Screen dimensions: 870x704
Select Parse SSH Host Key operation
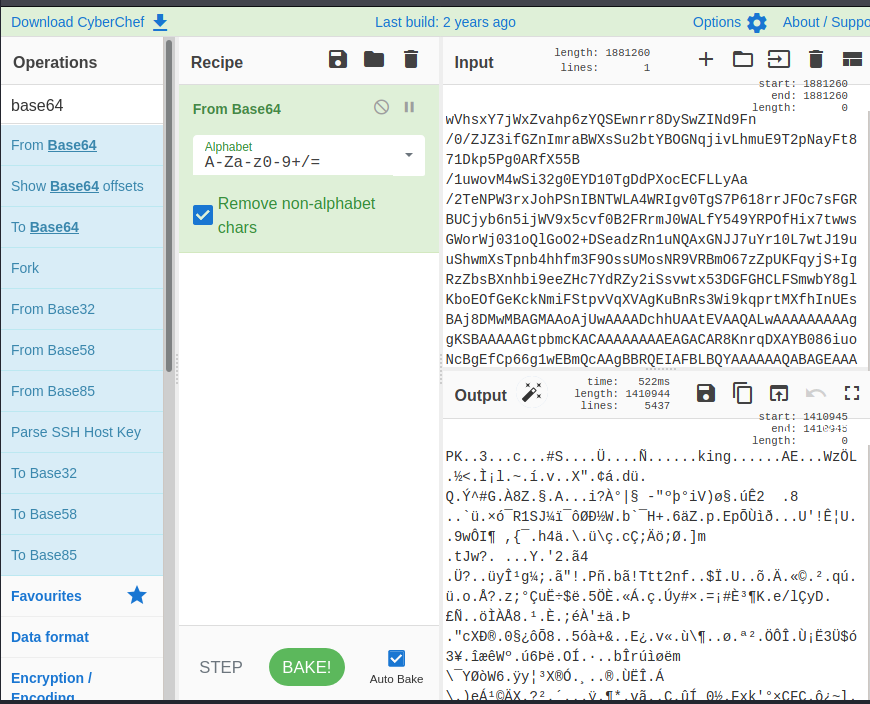point(82,433)
